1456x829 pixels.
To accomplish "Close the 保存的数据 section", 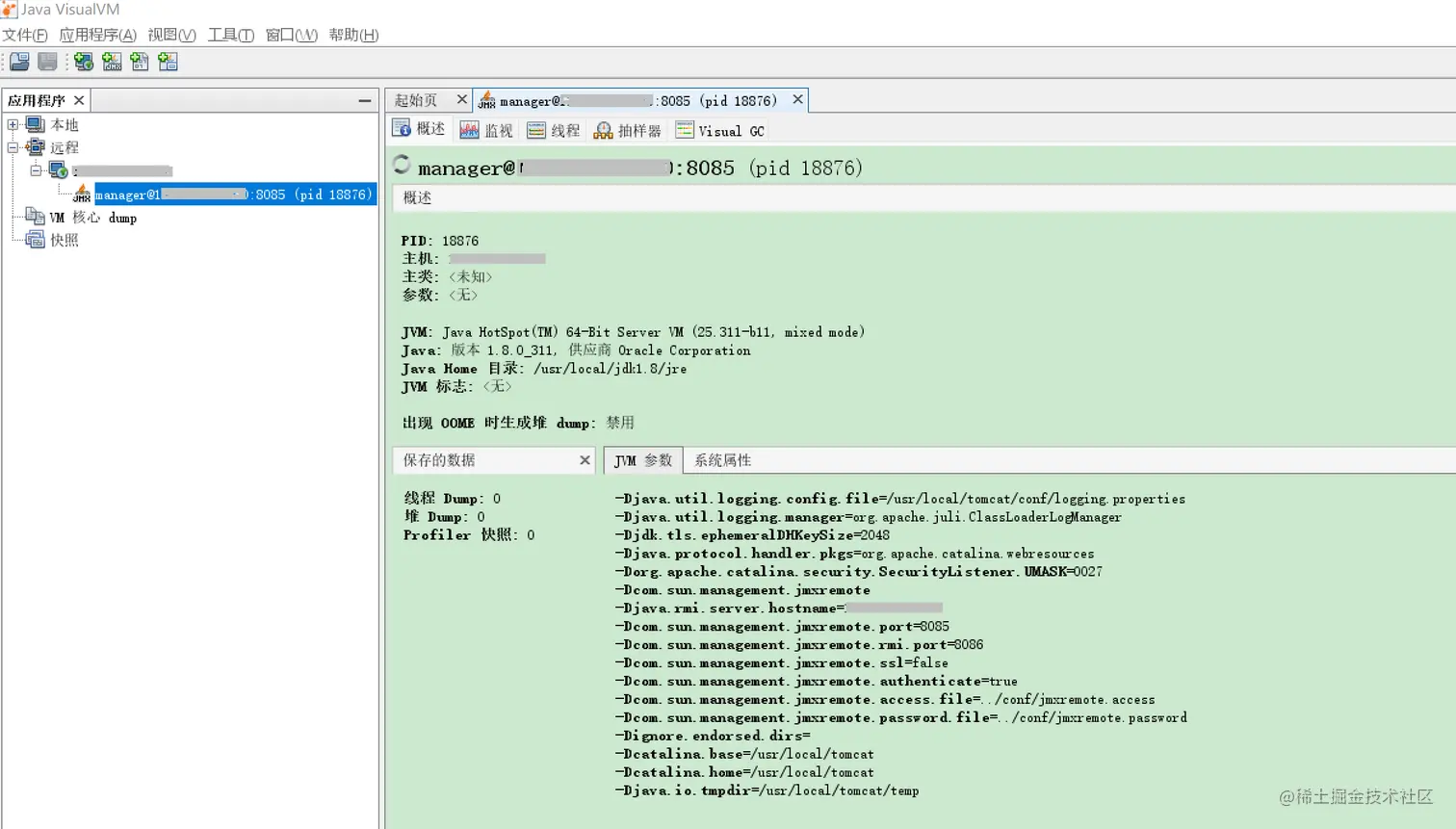I will (585, 460).
